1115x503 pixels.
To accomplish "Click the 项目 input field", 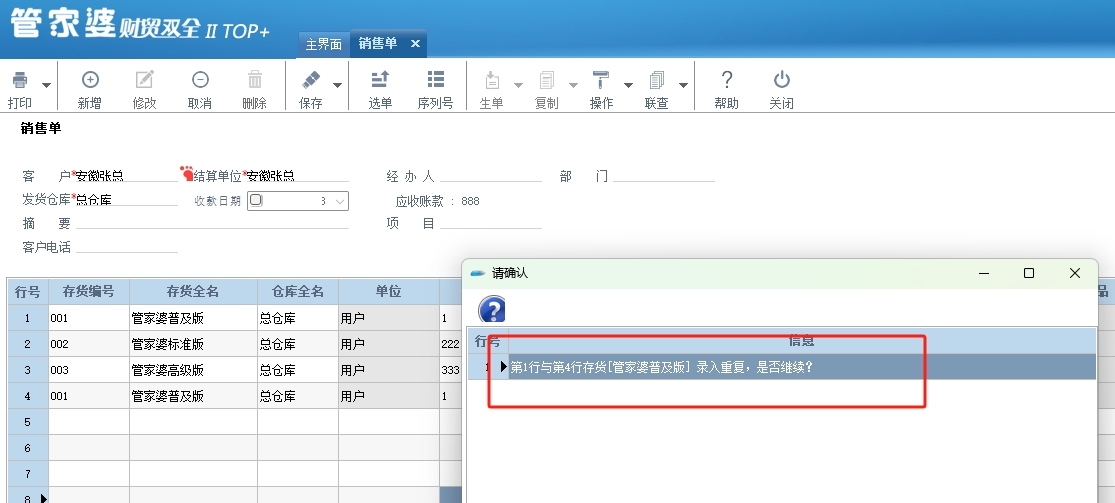I will 491,223.
